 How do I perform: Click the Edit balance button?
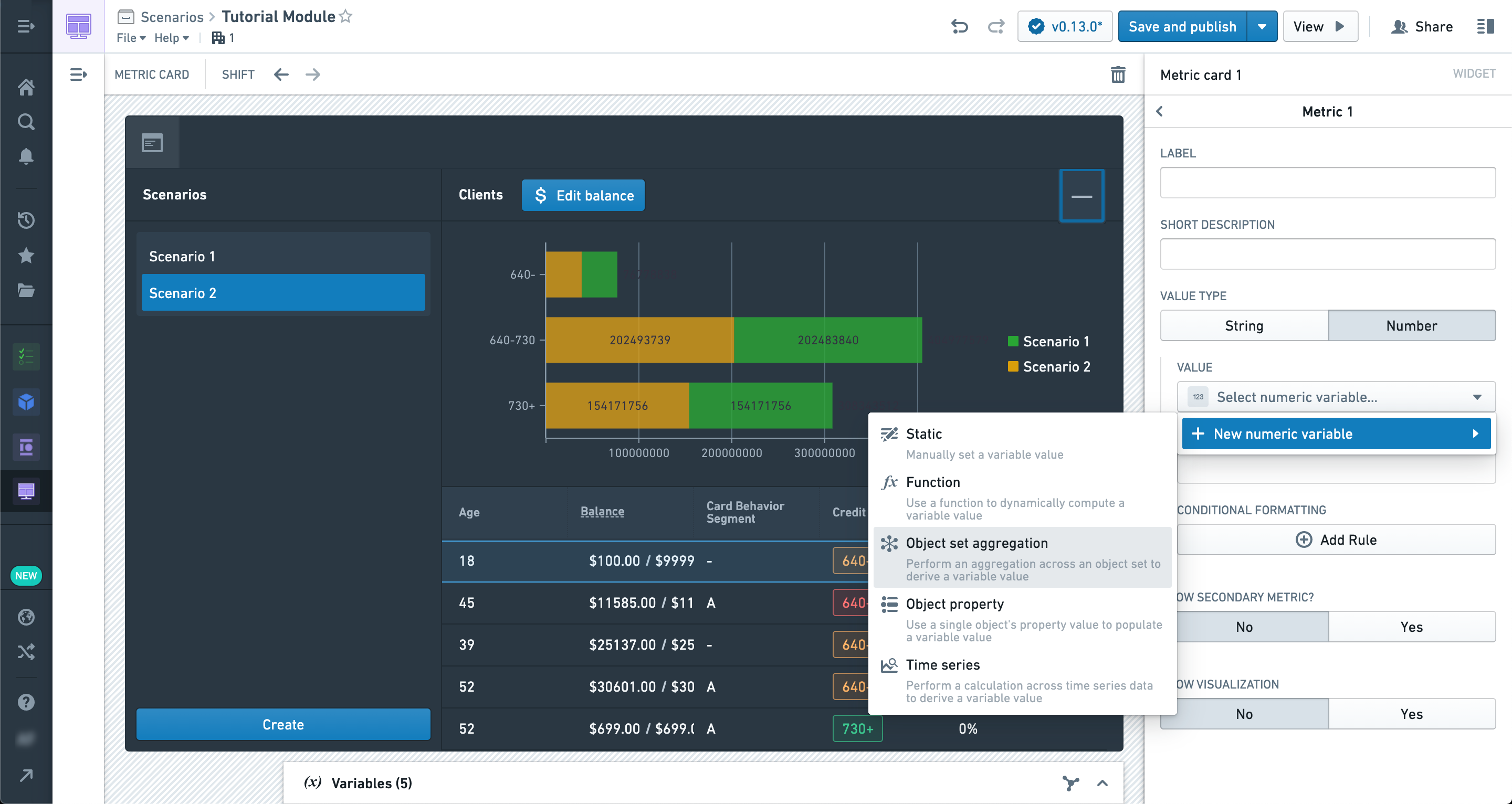pos(583,196)
